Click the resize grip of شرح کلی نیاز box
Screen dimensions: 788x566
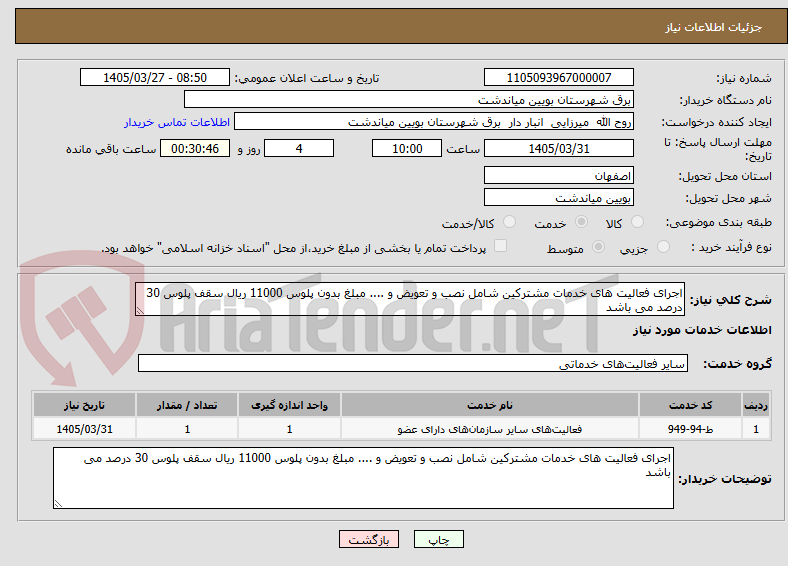tap(140, 311)
